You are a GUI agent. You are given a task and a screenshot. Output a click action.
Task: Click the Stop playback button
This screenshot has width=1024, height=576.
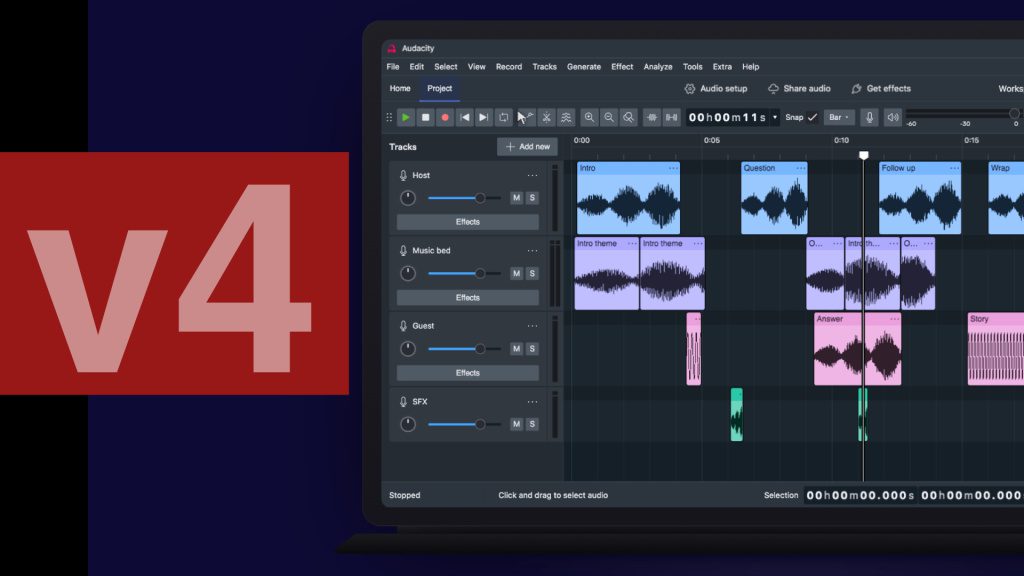pyautogui.click(x=425, y=118)
